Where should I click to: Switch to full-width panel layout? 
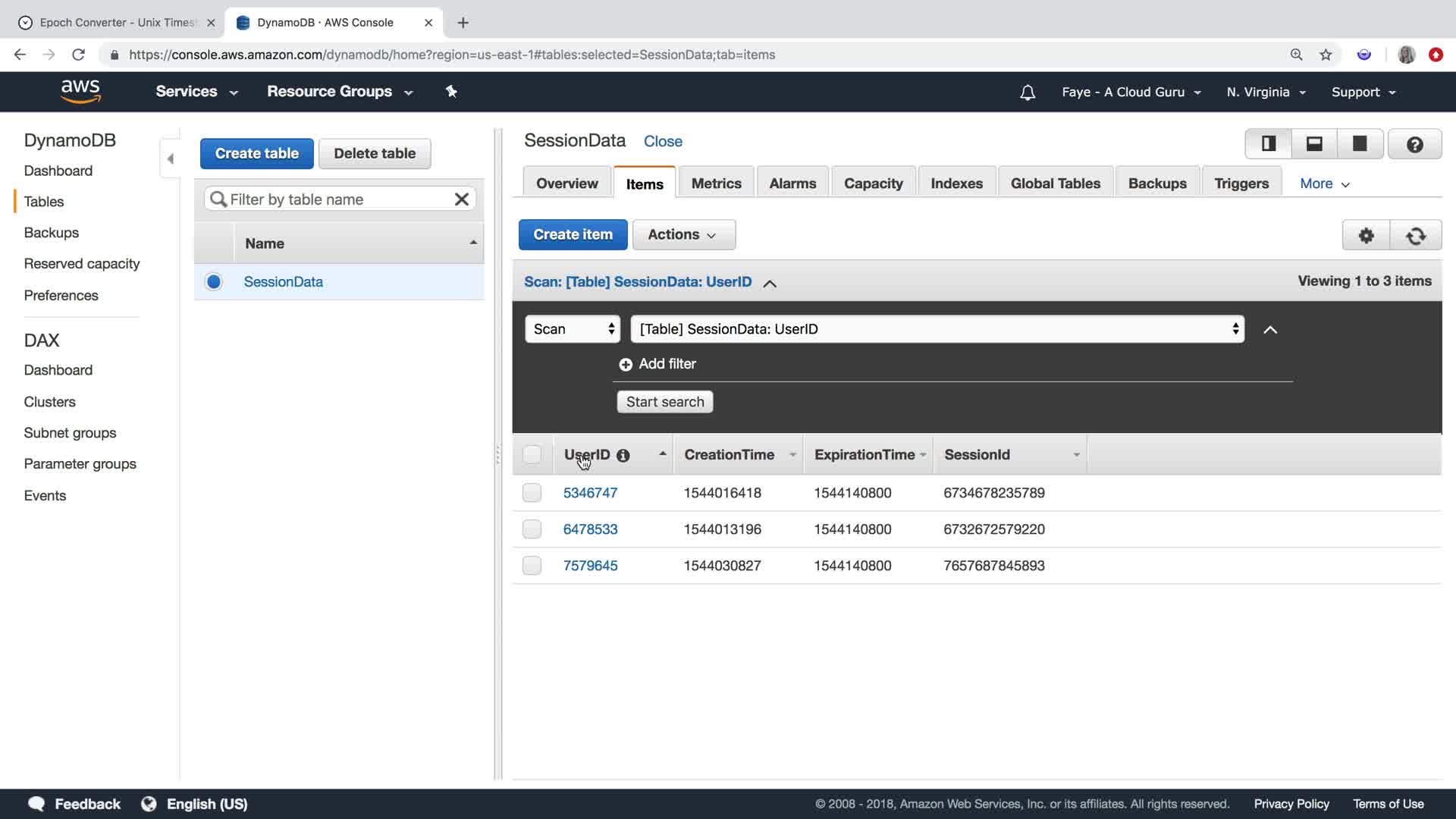point(1360,143)
